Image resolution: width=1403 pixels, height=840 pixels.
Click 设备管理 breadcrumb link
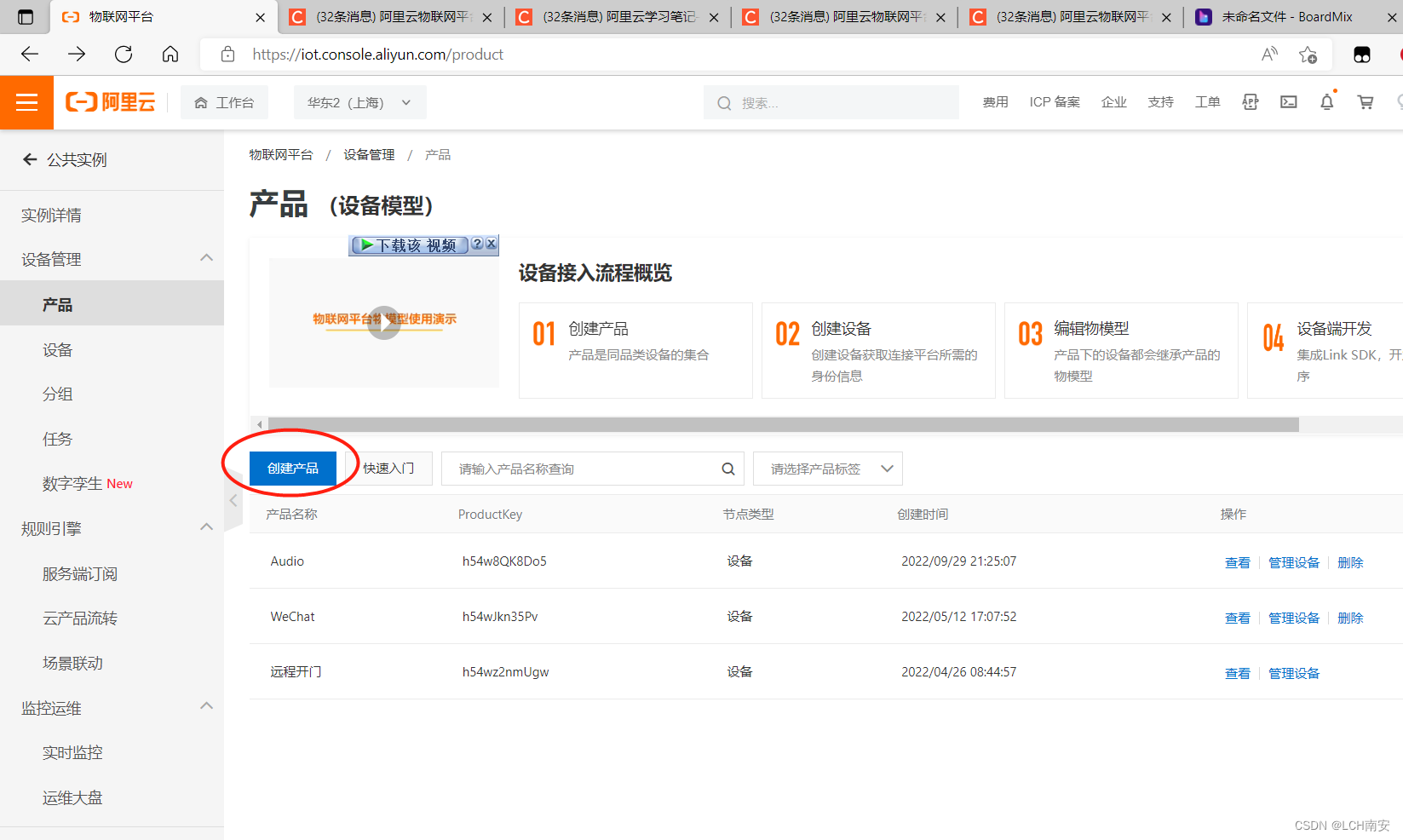[x=369, y=154]
